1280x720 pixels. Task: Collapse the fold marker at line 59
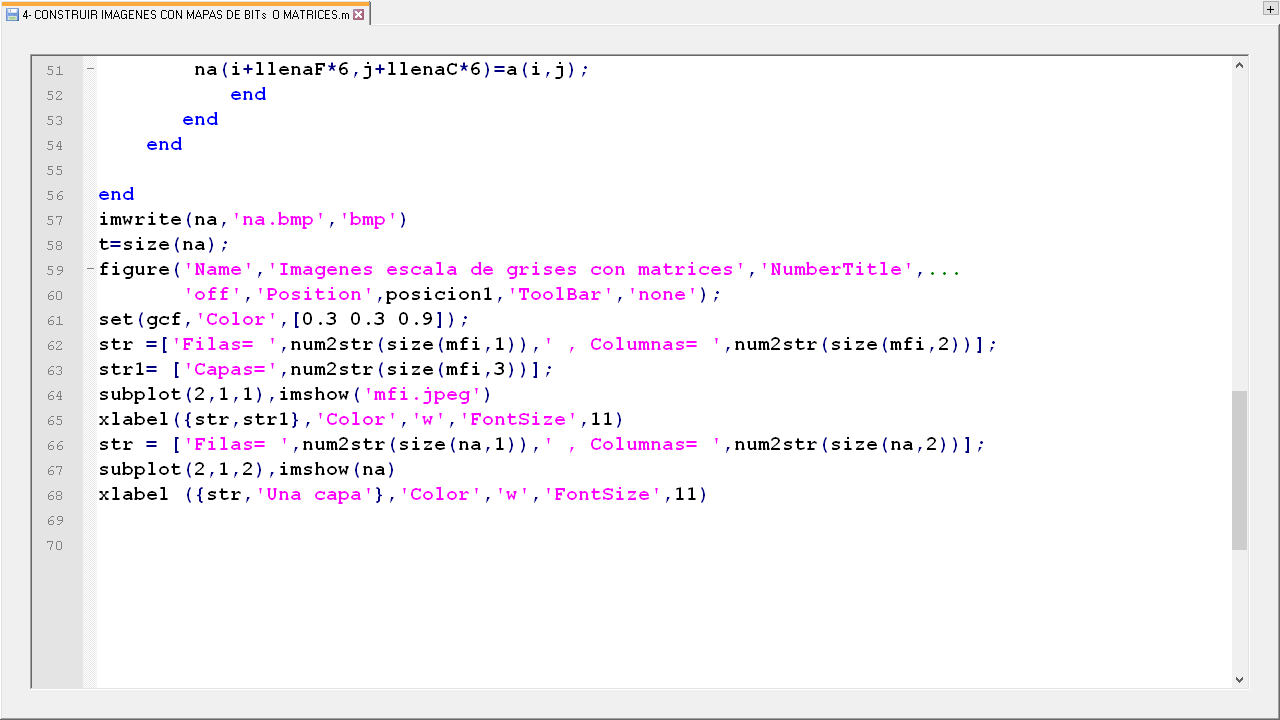point(90,270)
